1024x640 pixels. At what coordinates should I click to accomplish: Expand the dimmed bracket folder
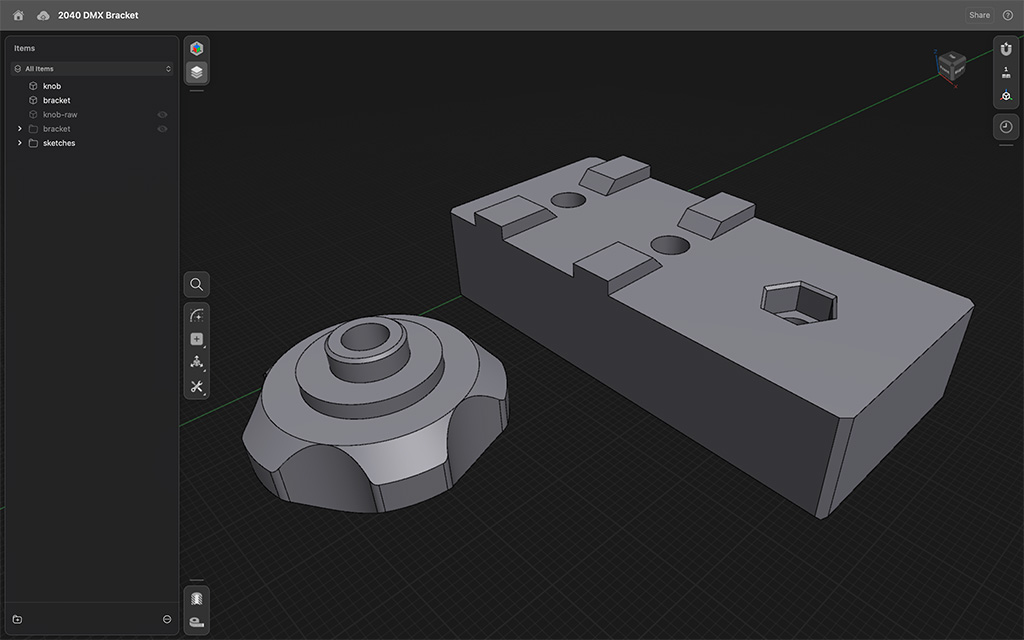(x=20, y=129)
